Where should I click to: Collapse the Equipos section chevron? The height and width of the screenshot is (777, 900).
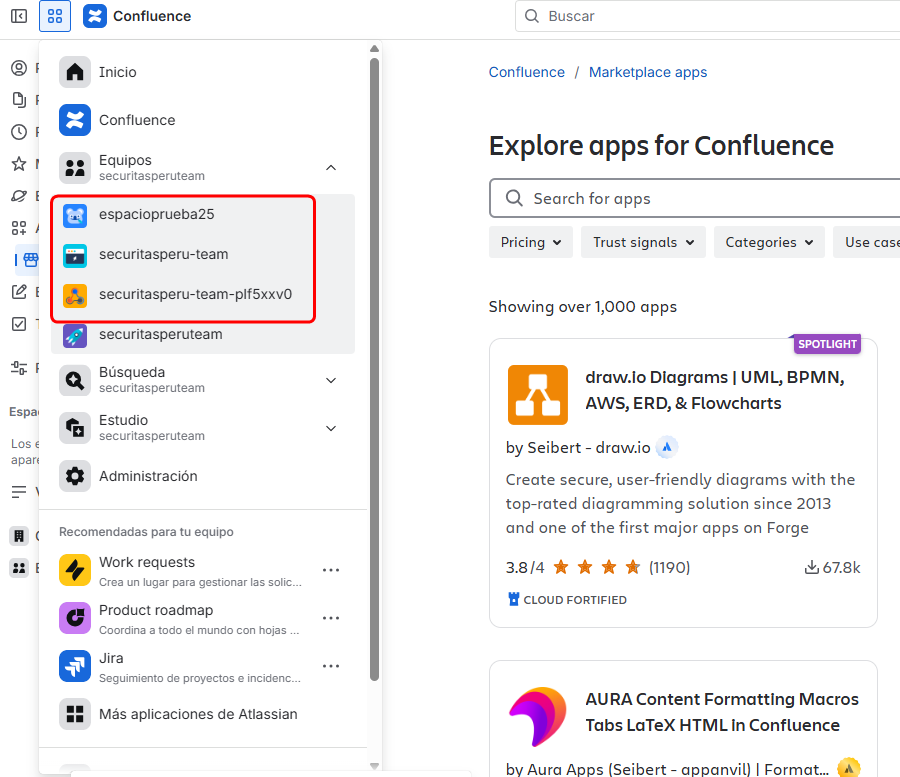[331, 168]
